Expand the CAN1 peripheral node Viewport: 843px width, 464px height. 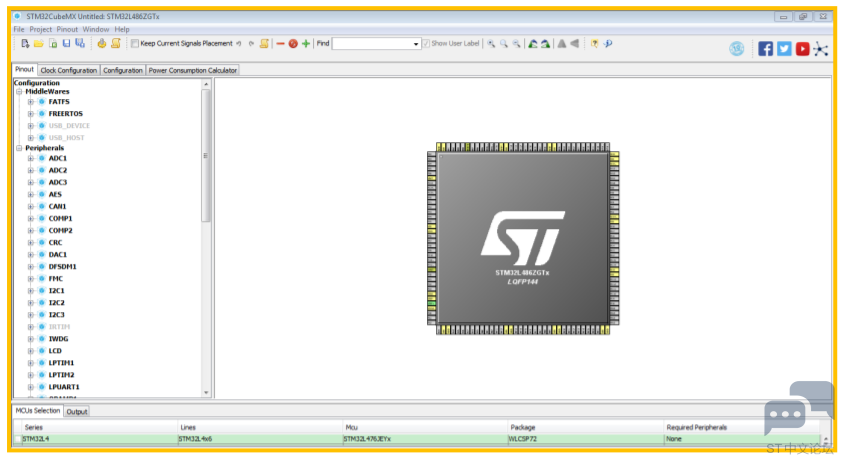point(31,206)
